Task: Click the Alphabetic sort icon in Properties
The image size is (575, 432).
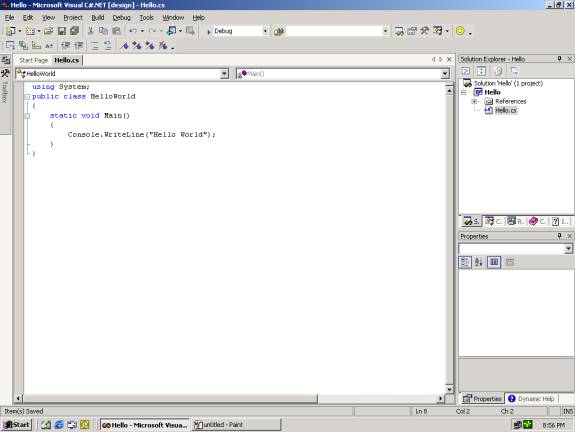Action: [478, 262]
